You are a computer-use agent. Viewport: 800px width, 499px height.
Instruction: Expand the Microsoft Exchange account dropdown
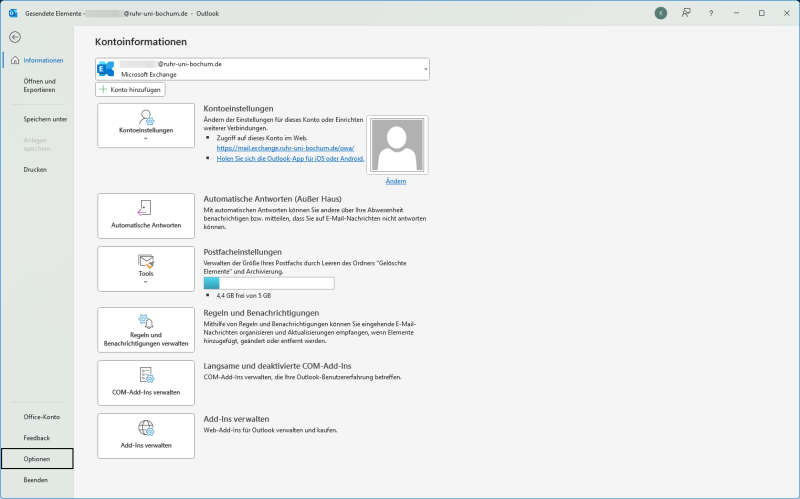click(x=427, y=69)
